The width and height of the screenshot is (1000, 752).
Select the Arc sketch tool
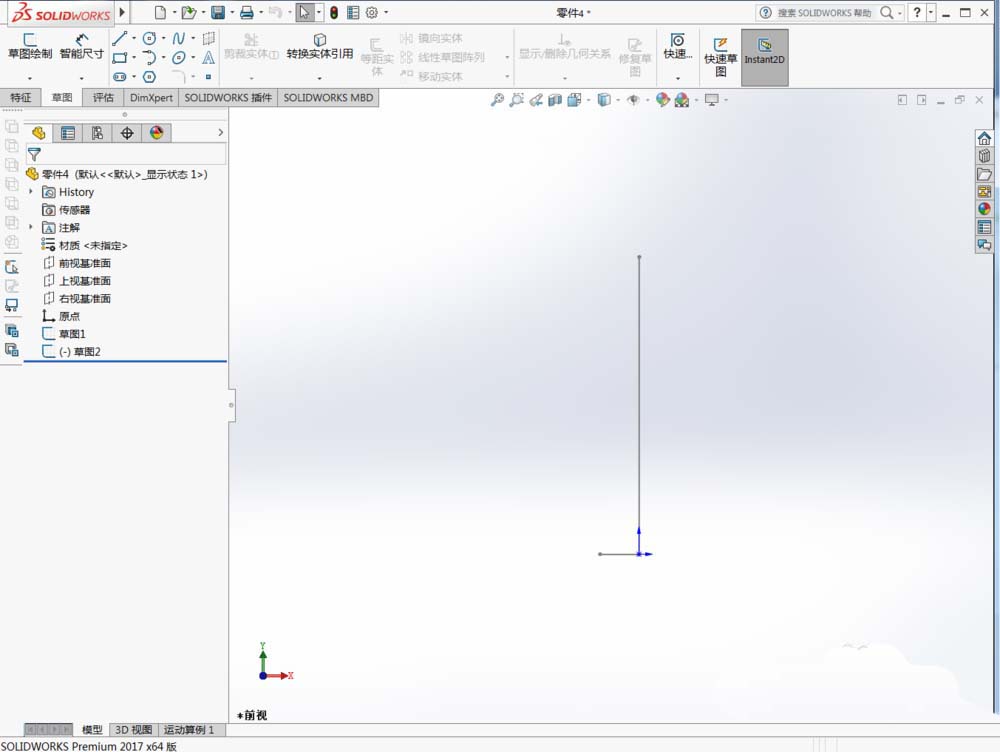click(x=149, y=57)
